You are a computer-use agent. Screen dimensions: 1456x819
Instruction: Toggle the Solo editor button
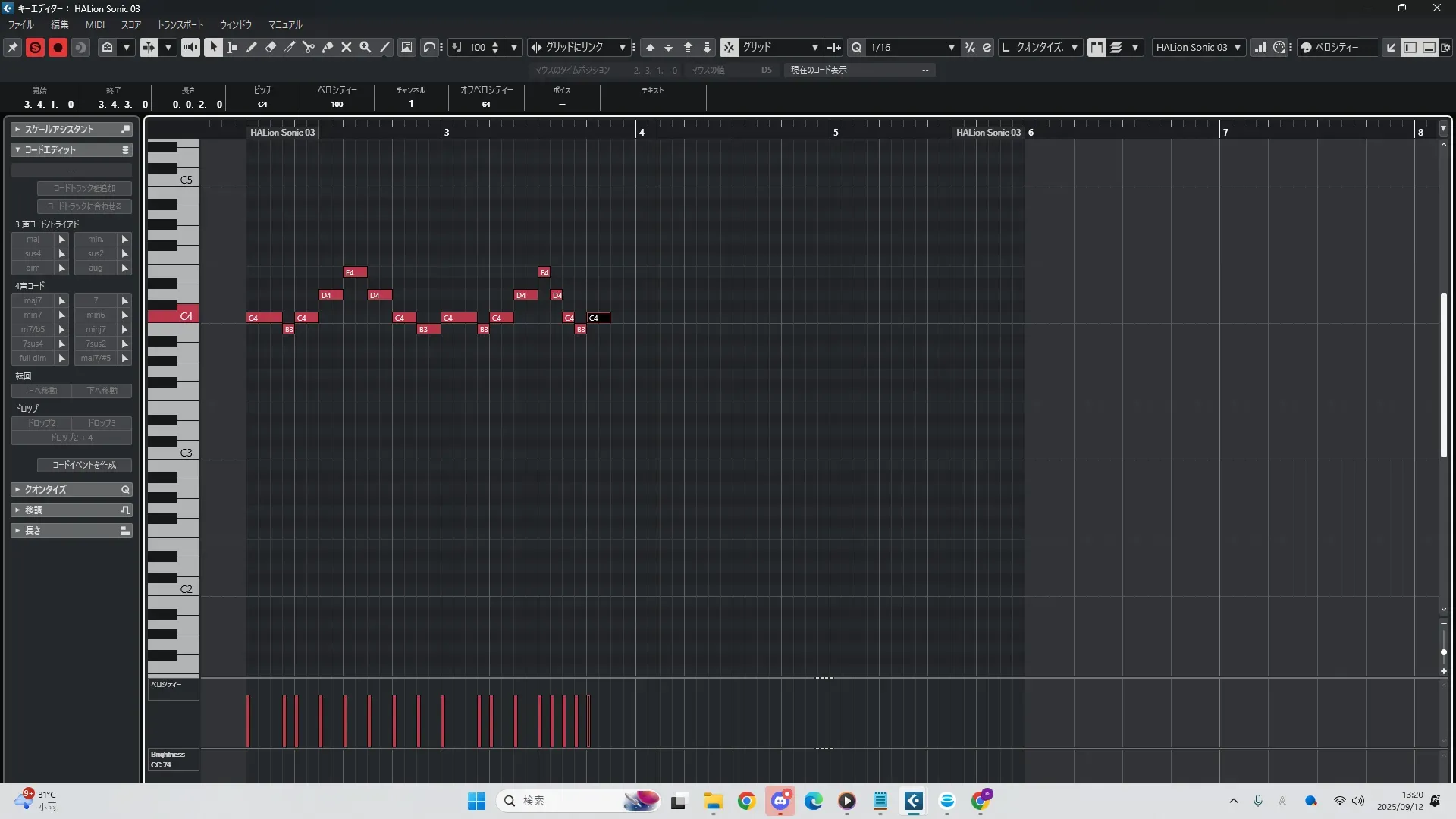coord(35,47)
